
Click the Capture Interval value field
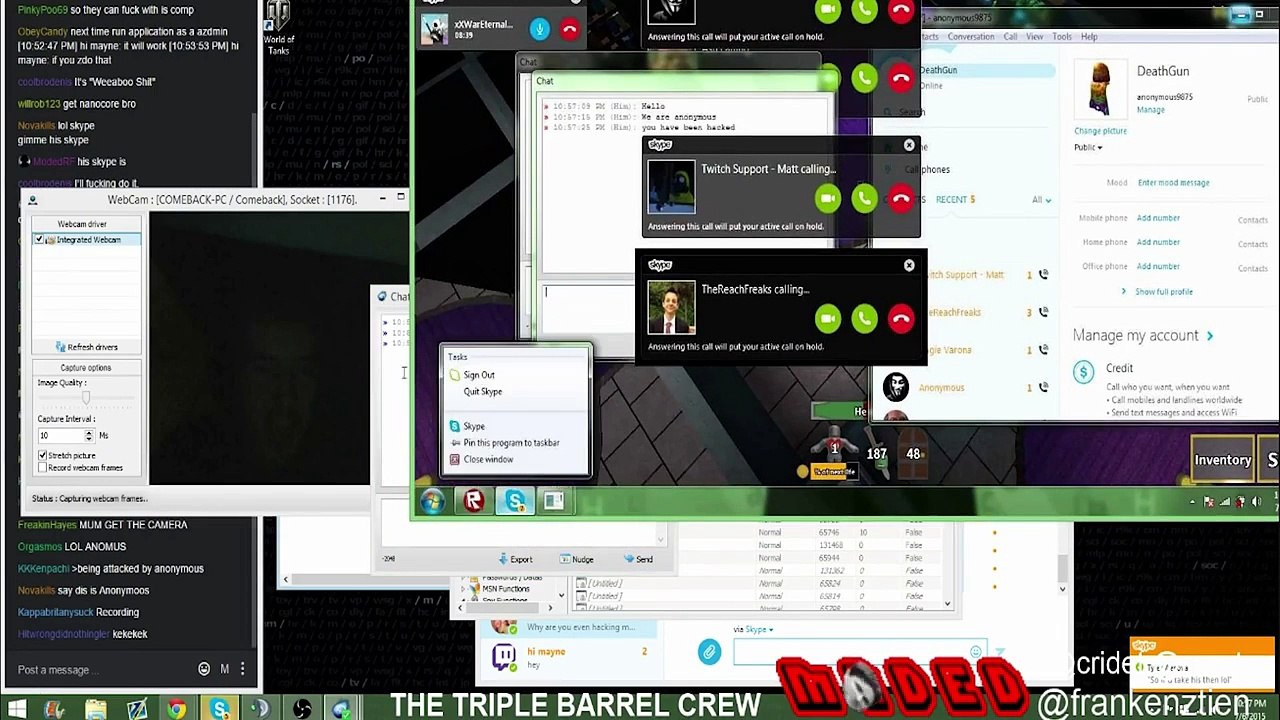click(60, 436)
